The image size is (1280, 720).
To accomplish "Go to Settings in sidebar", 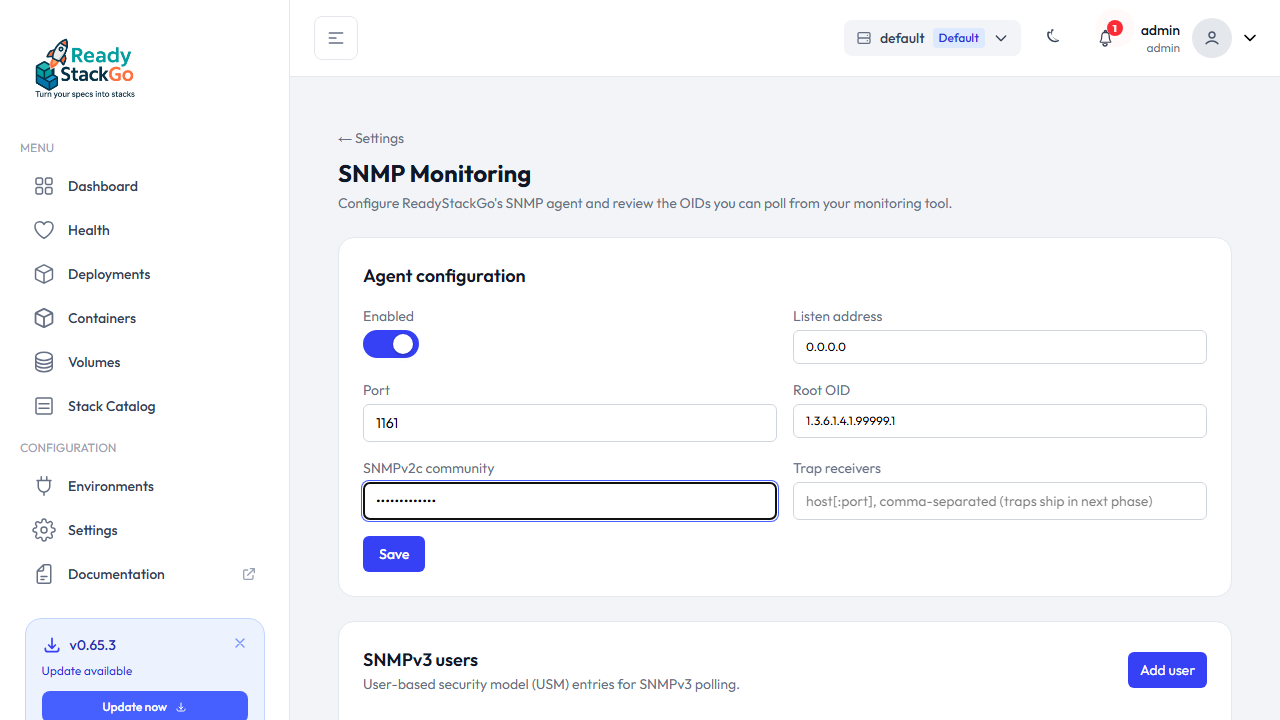I will point(145,530).
